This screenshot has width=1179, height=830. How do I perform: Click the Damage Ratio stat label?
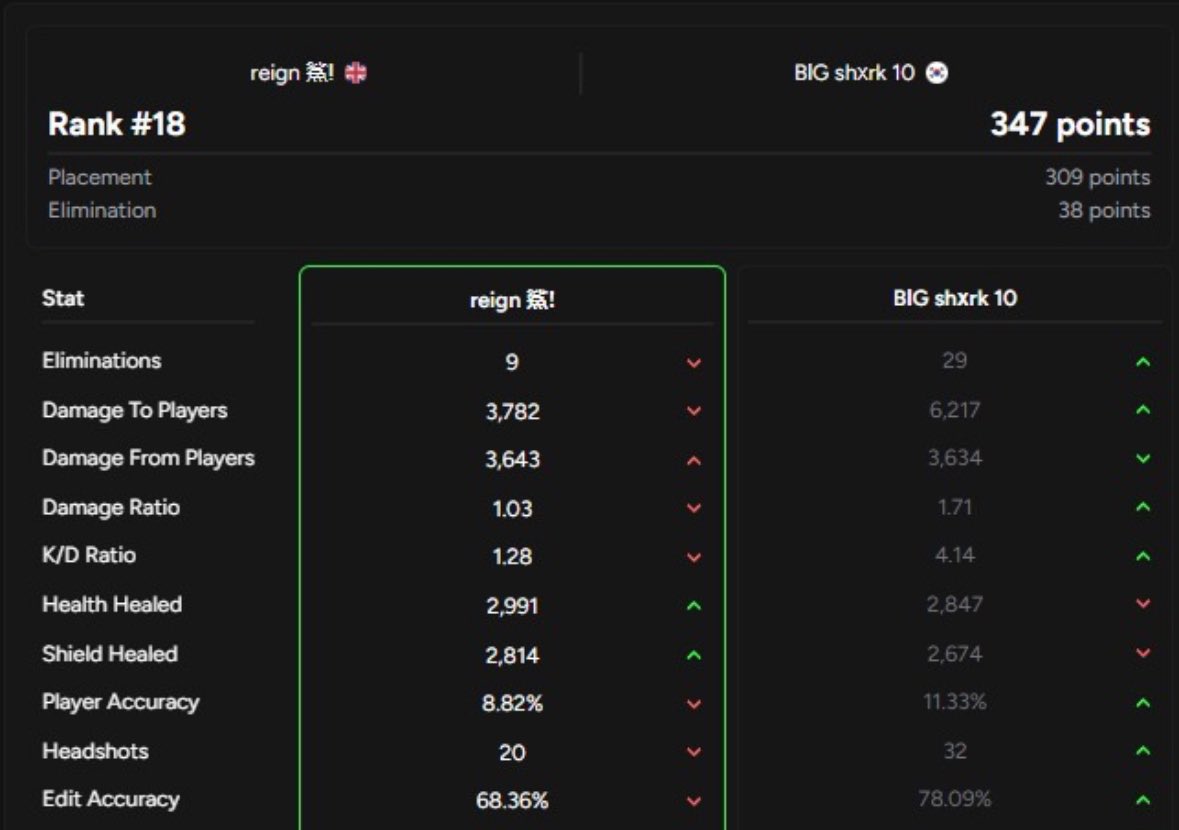pos(111,507)
